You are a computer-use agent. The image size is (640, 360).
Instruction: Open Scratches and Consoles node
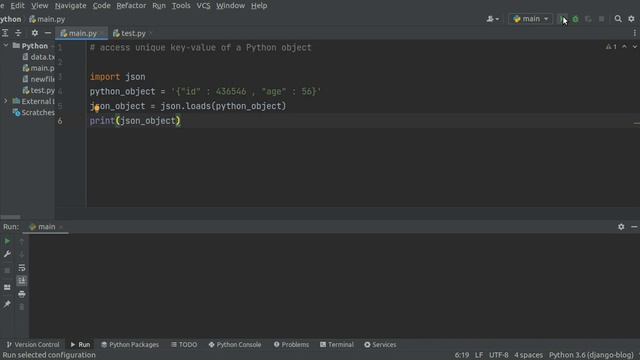tap(34, 112)
